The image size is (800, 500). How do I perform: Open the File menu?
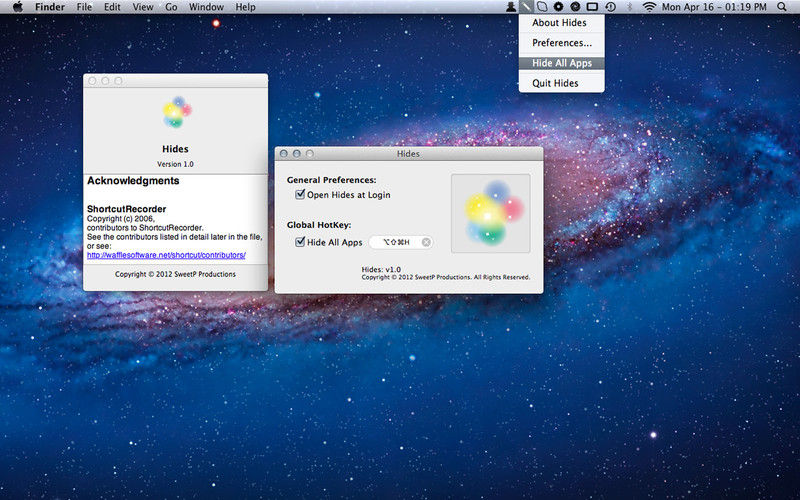click(x=84, y=7)
